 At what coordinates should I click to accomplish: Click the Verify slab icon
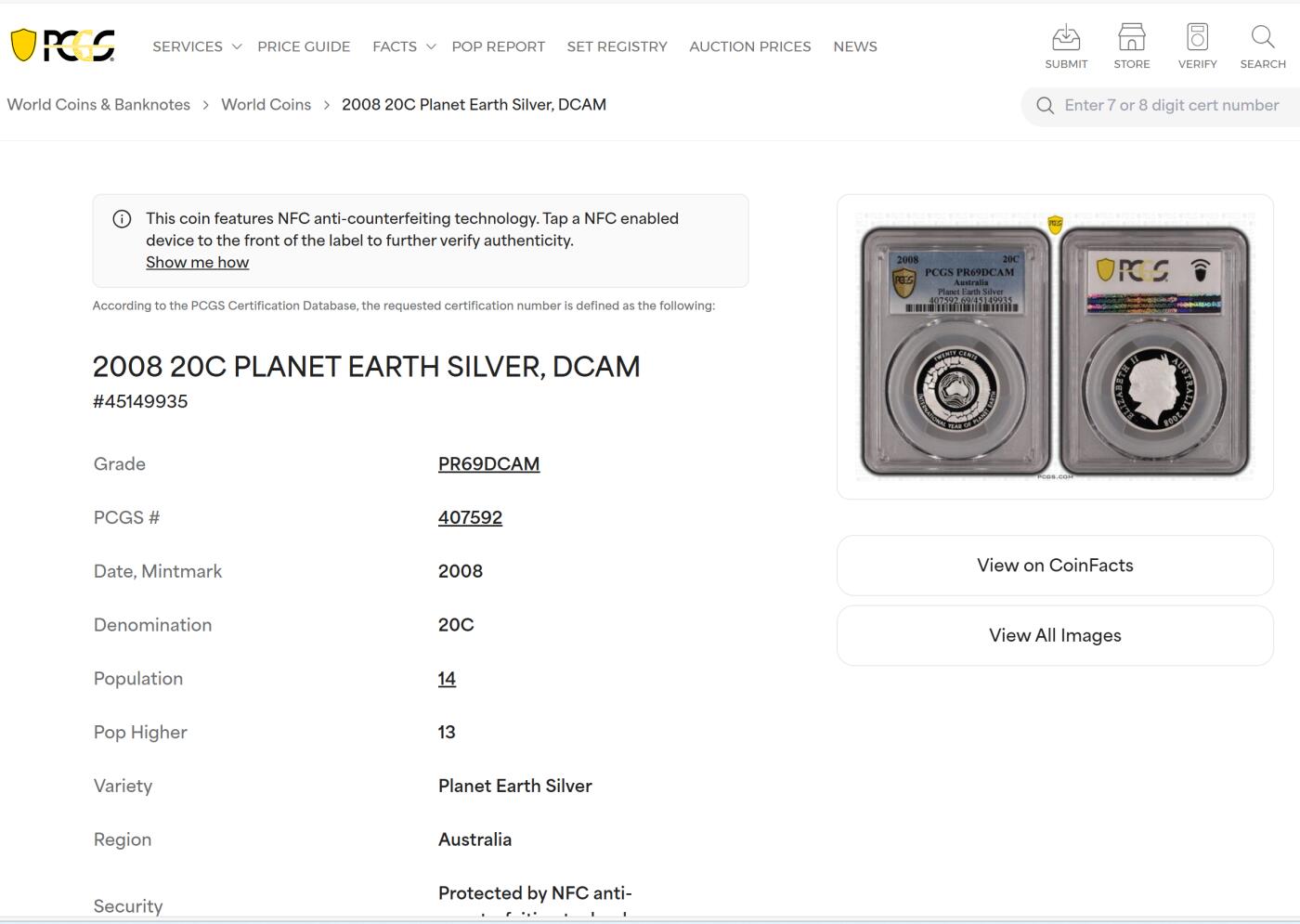point(1197,38)
